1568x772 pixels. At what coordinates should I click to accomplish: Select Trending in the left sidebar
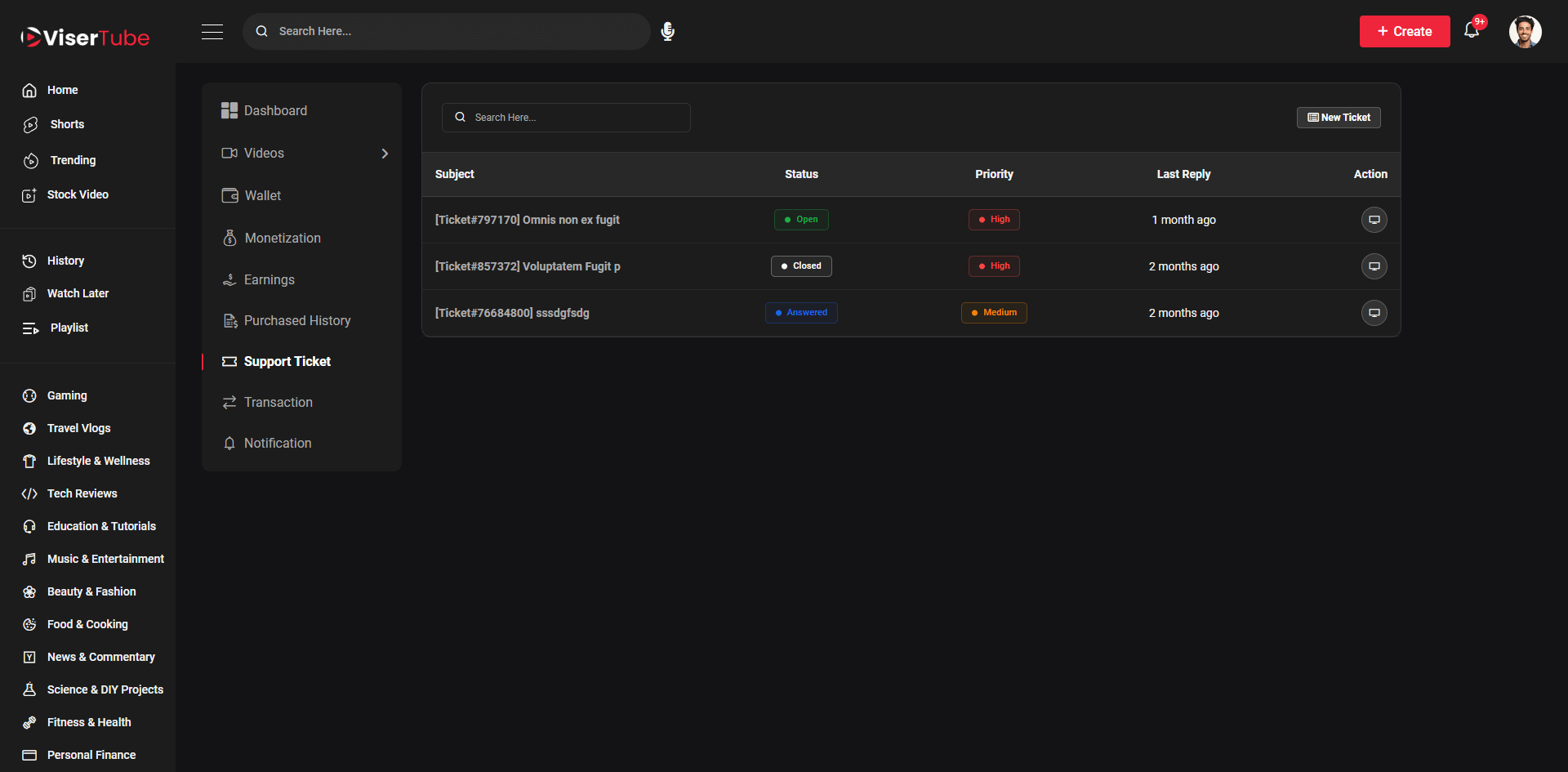coord(73,161)
